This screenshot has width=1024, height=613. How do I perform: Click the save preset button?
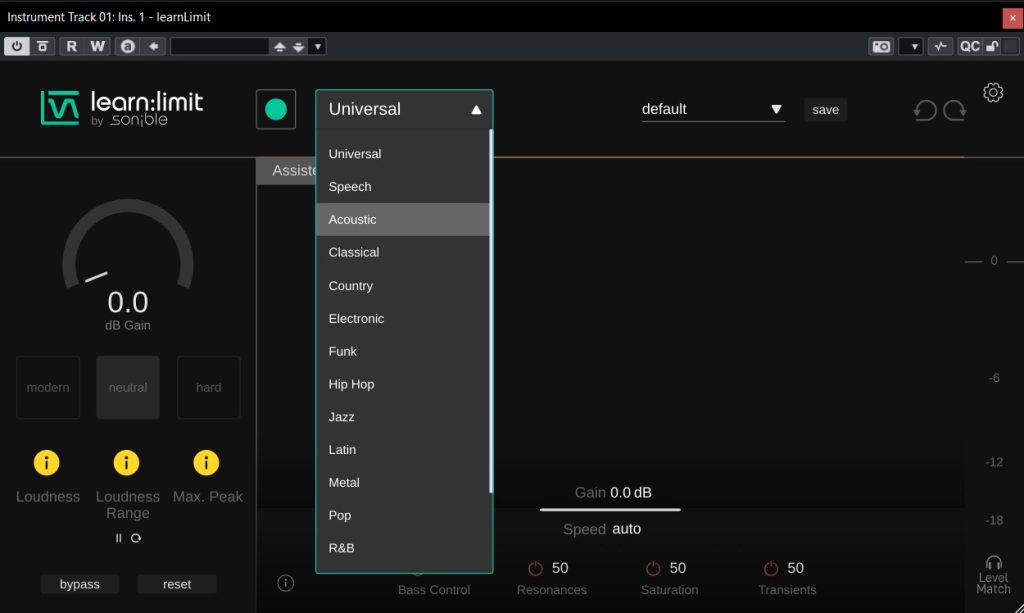coord(825,110)
